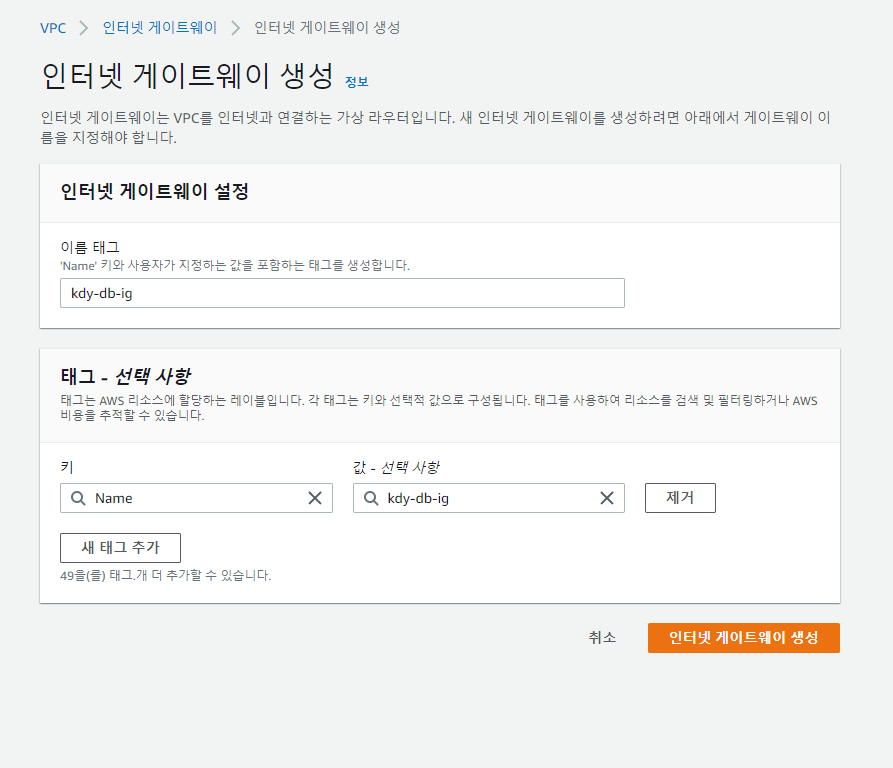Click the search icon in the key field
This screenshot has height=768, width=893.
tap(78, 498)
